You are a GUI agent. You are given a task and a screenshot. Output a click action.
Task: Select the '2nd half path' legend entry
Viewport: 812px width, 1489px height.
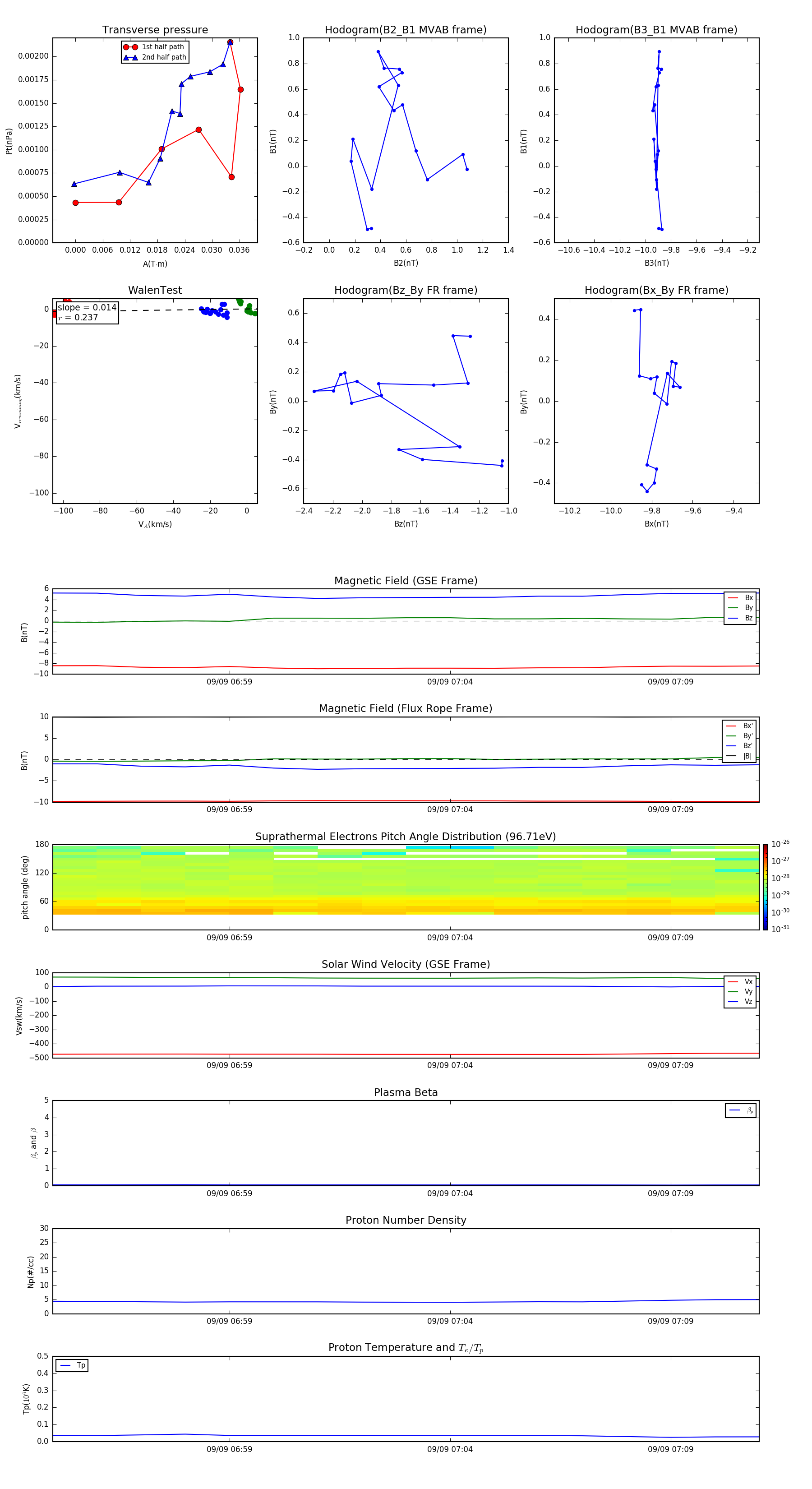(155, 57)
